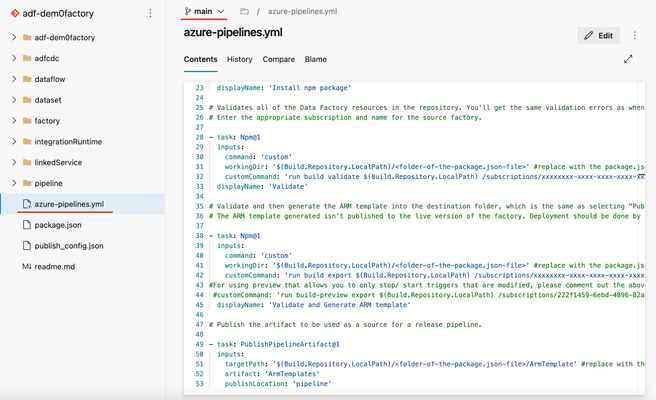Open the file more actions menu beside Edit

point(635,36)
